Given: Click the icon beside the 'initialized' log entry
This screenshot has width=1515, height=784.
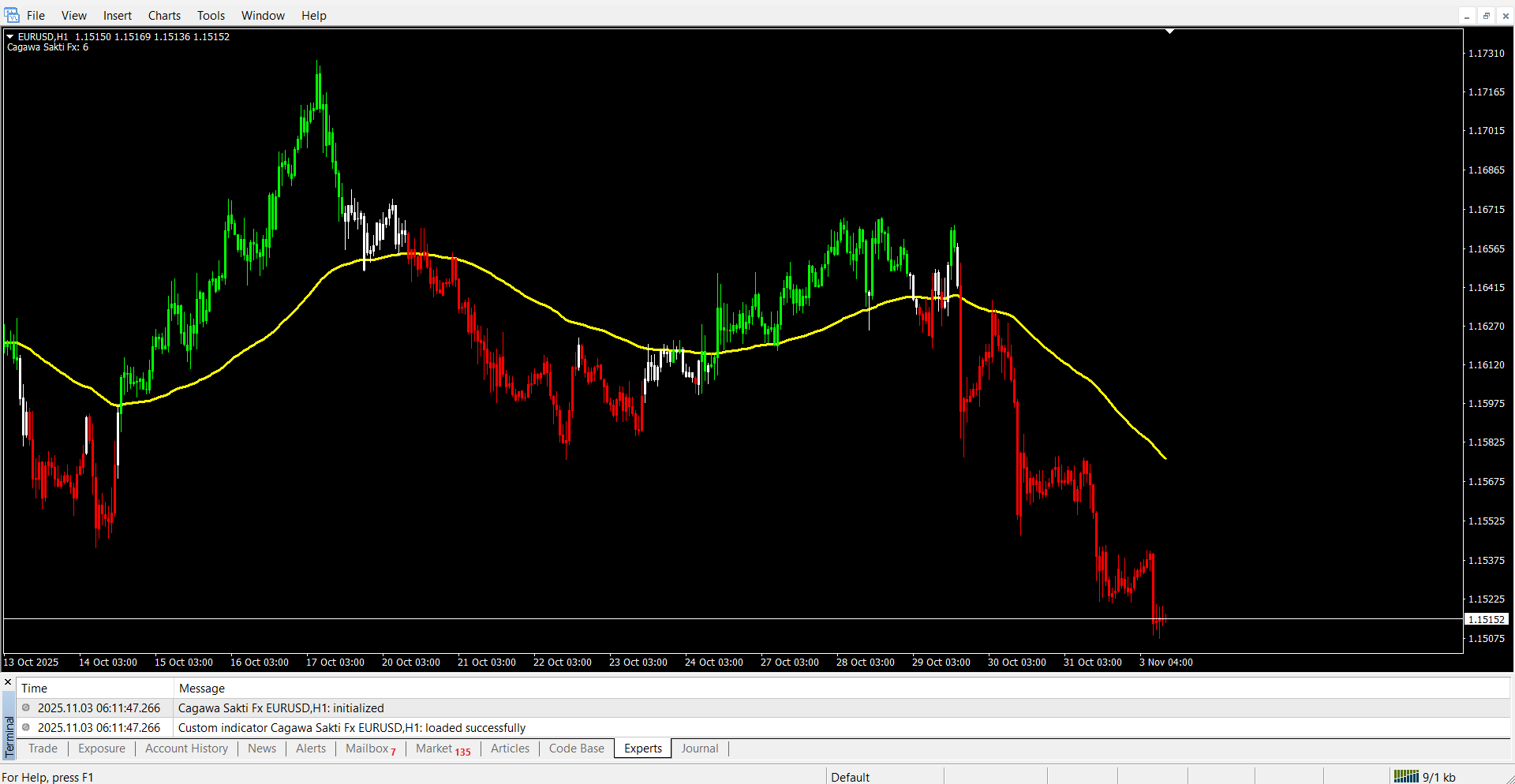Looking at the screenshot, I should [26, 708].
